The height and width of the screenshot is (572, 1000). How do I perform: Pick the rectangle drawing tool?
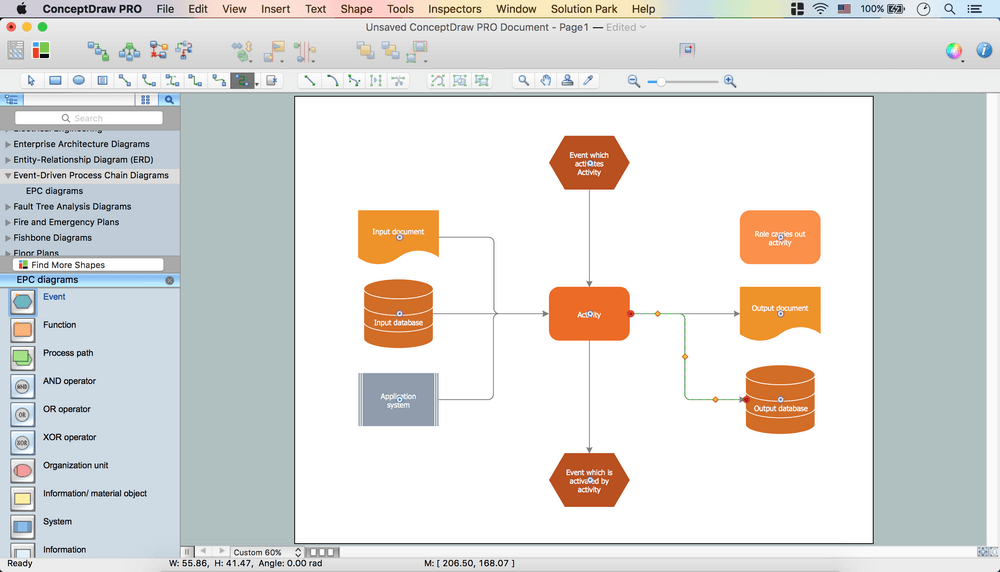coord(55,80)
